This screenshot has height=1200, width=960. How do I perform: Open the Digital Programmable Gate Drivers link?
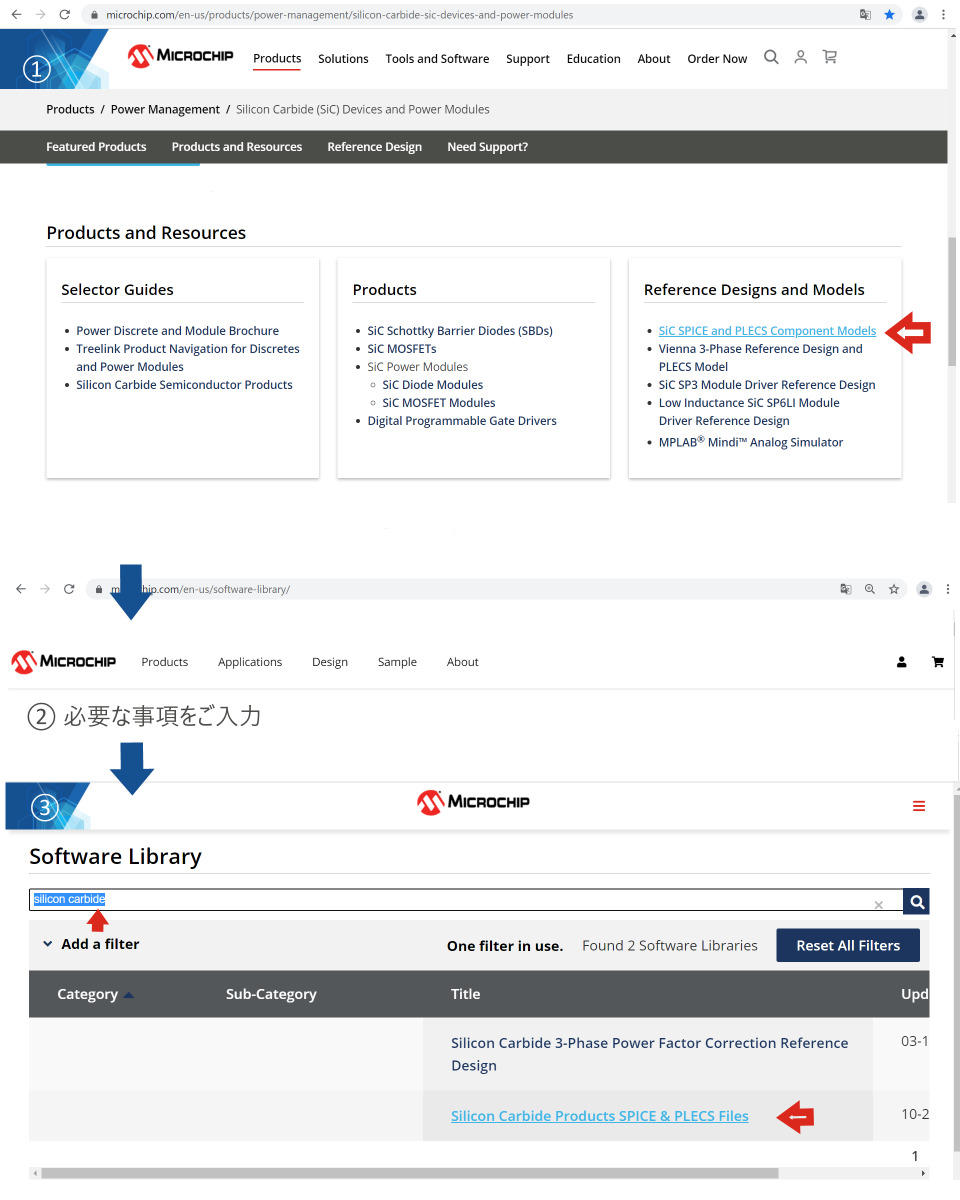pos(462,421)
